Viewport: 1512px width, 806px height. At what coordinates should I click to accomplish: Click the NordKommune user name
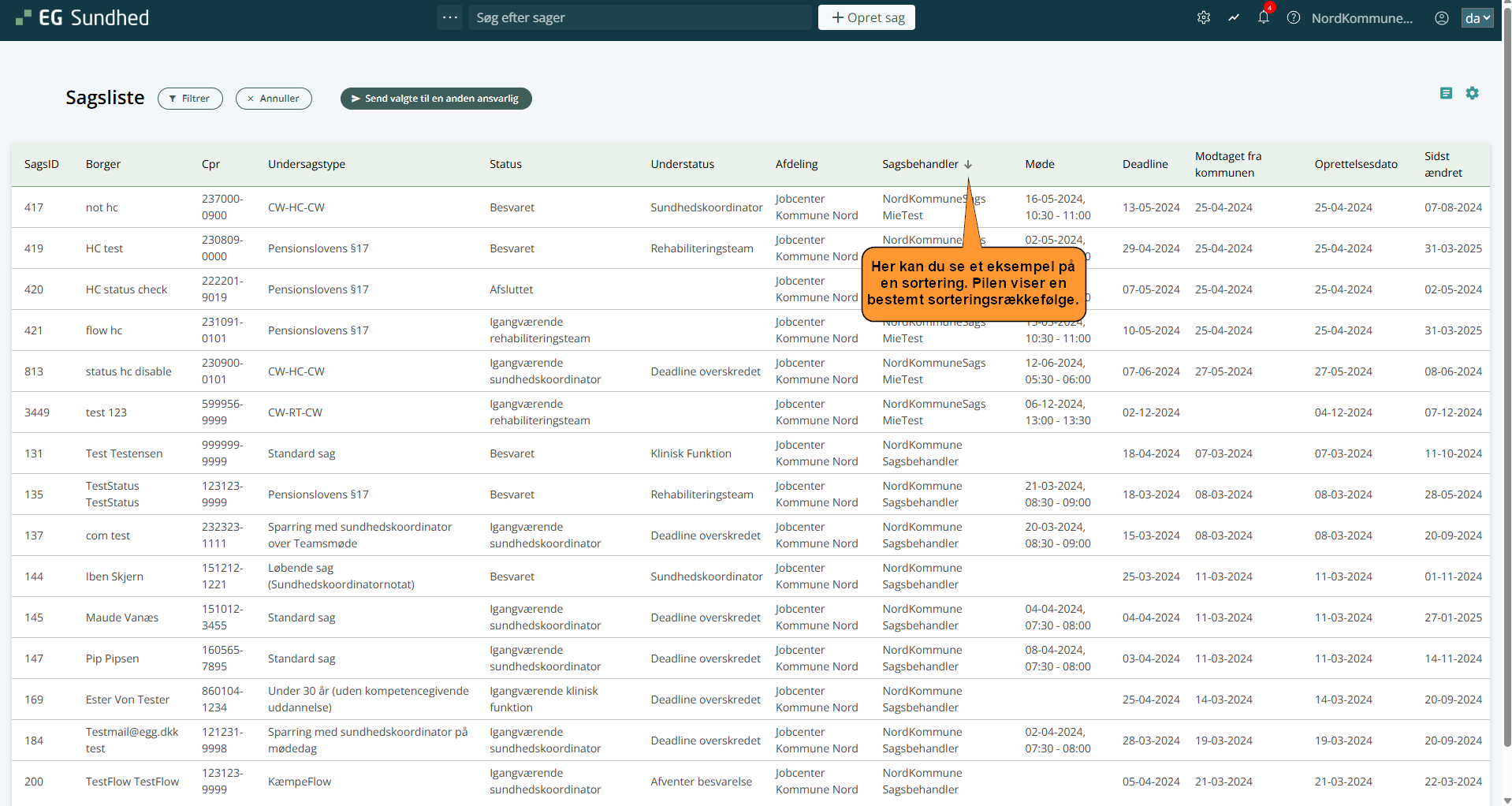[x=1362, y=18]
